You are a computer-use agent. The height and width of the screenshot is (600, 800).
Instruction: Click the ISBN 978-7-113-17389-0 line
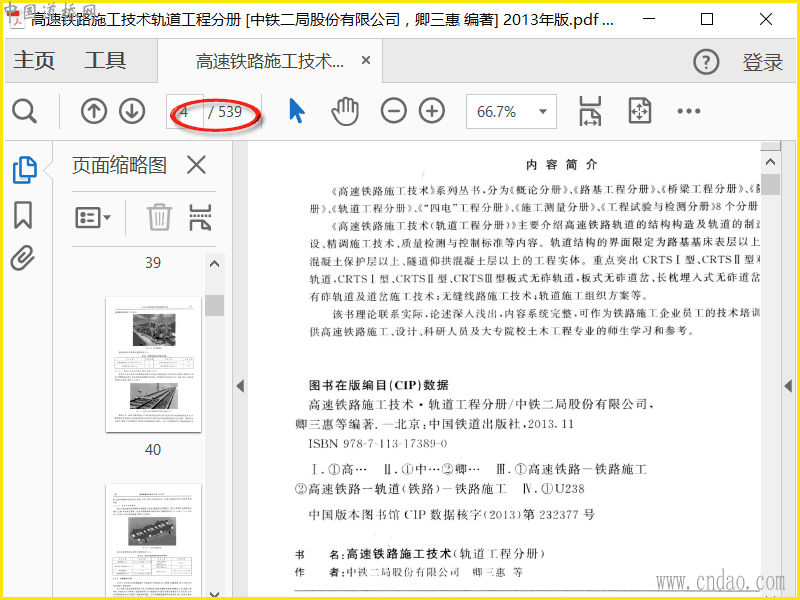click(378, 444)
